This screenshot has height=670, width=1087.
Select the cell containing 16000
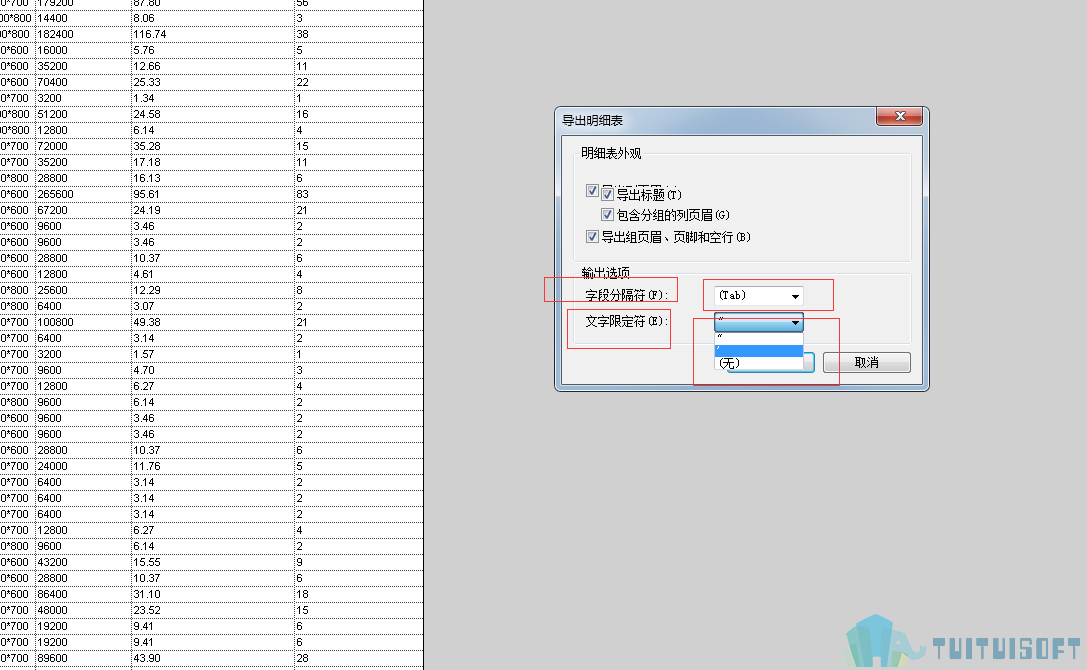83,50
